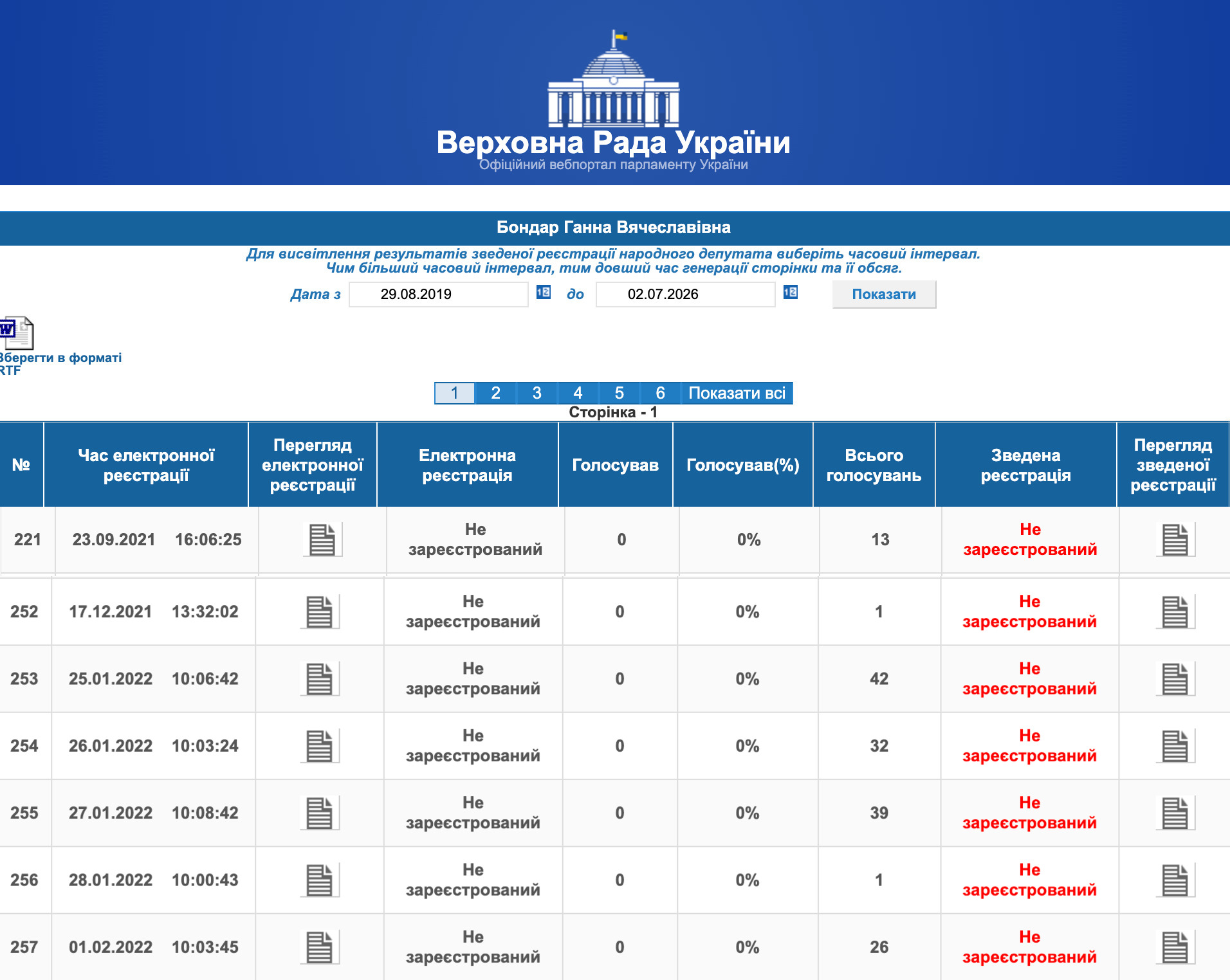1230x980 pixels.
Task: Click 'Зведена реєстрація' column header
Action: (1026, 465)
